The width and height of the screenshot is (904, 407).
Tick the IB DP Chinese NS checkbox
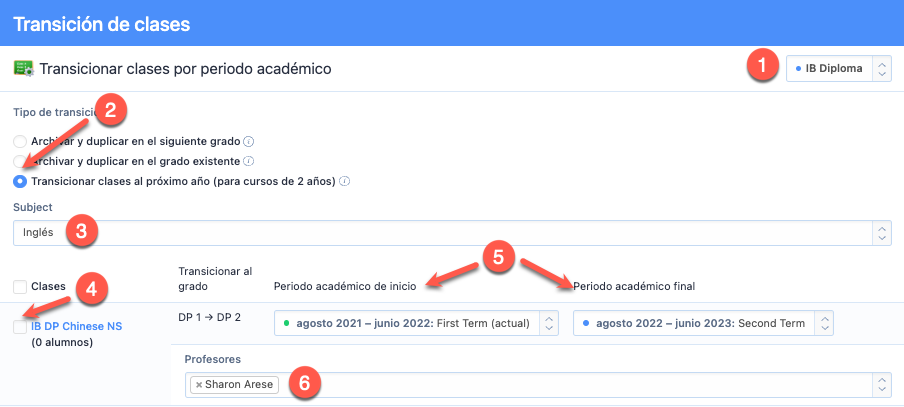pos(21,326)
